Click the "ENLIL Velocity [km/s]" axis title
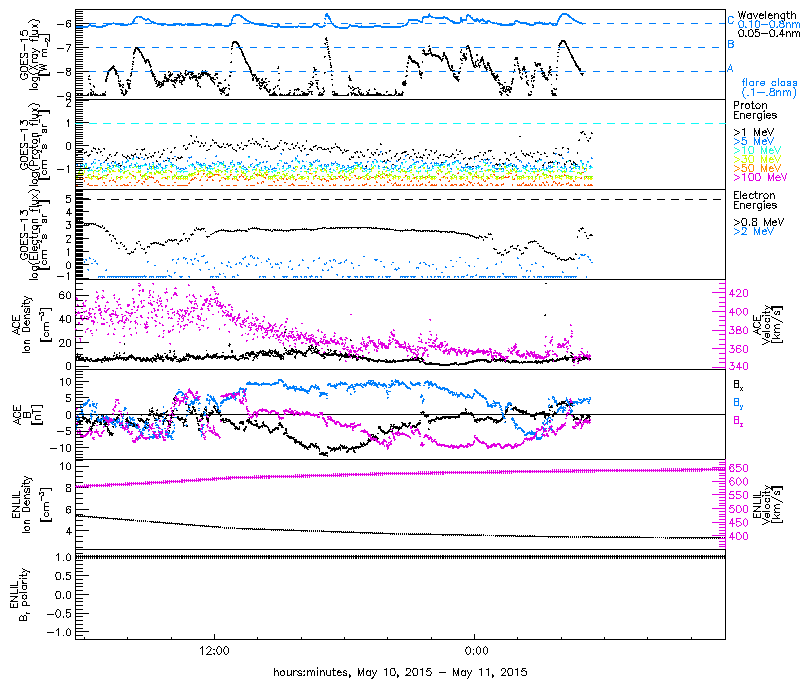800x680 pixels. 768,505
